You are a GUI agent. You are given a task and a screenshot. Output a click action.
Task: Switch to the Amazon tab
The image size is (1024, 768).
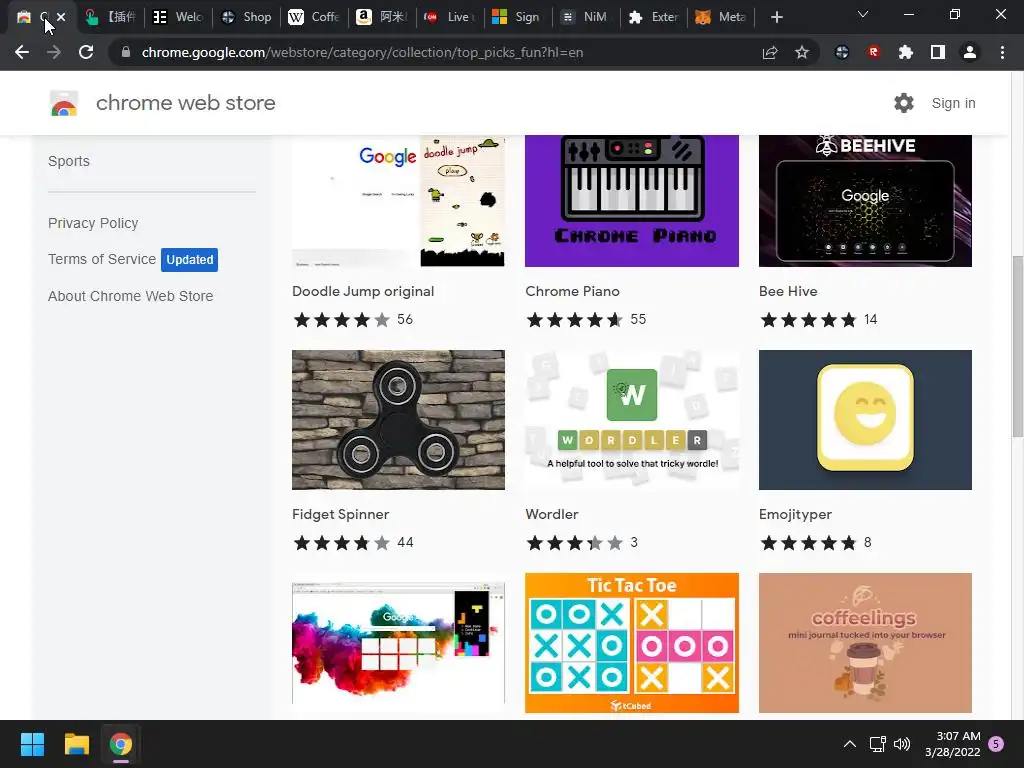381,17
